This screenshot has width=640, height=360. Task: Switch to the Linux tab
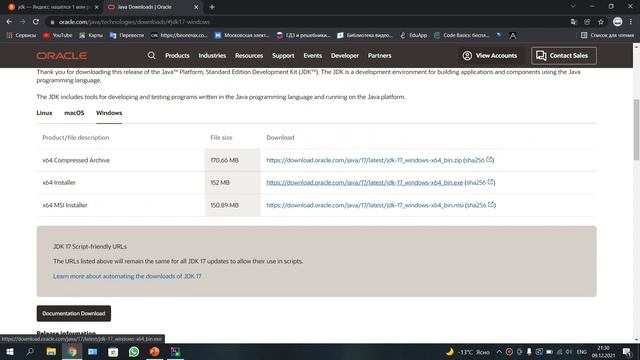pos(44,113)
